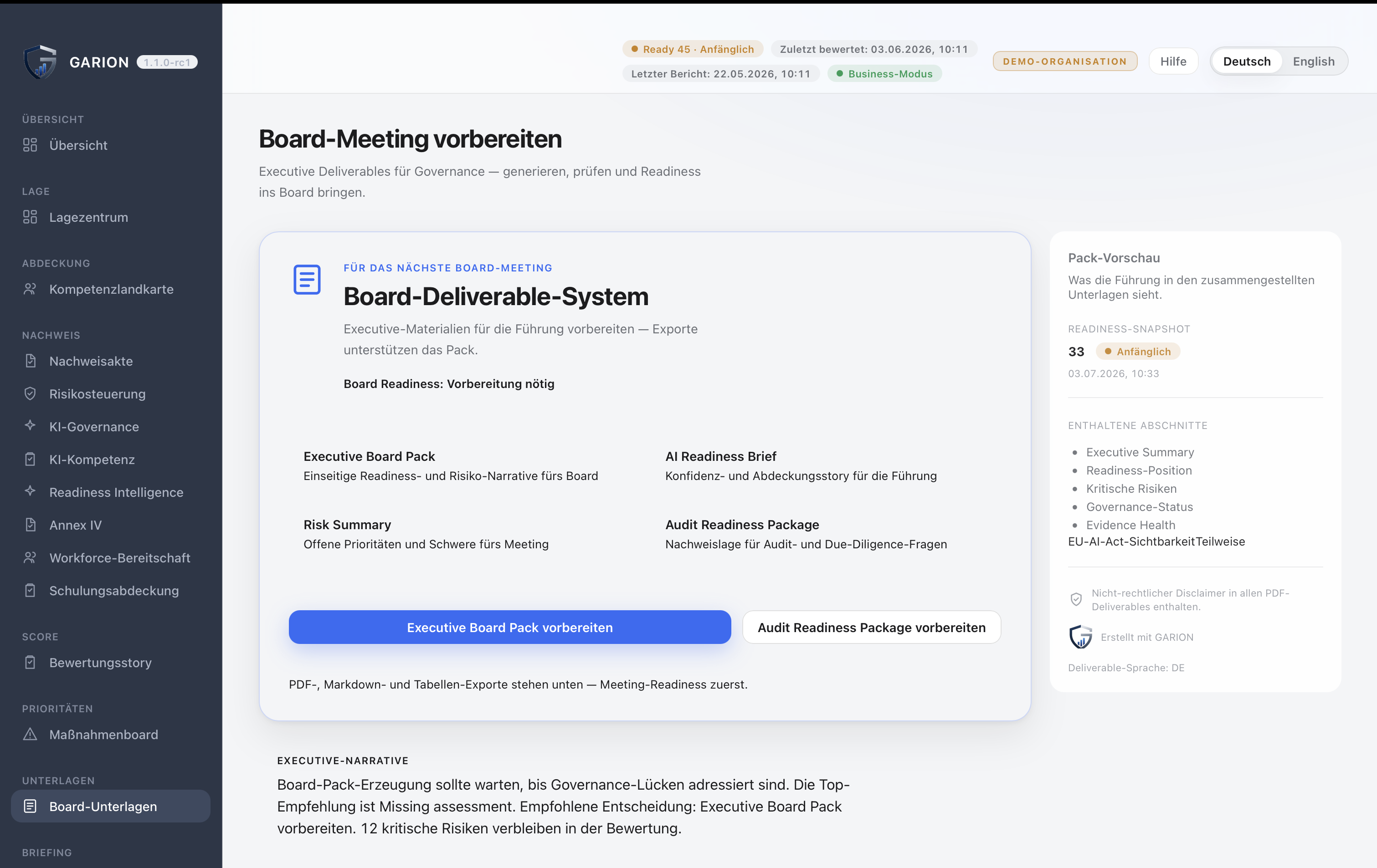Click the Risikosteuerung shield icon

pos(30,394)
